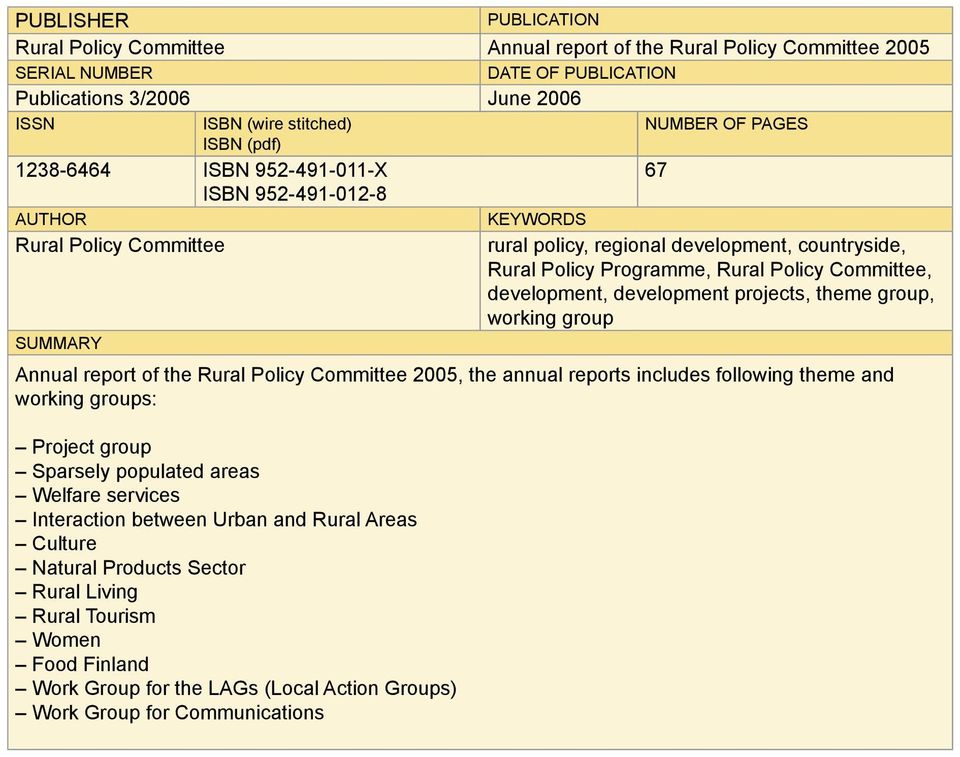Image resolution: width=960 pixels, height=757 pixels.
Task: Click the summary sentence beginning 'Annual report of the Rural'
Action: click(x=454, y=374)
